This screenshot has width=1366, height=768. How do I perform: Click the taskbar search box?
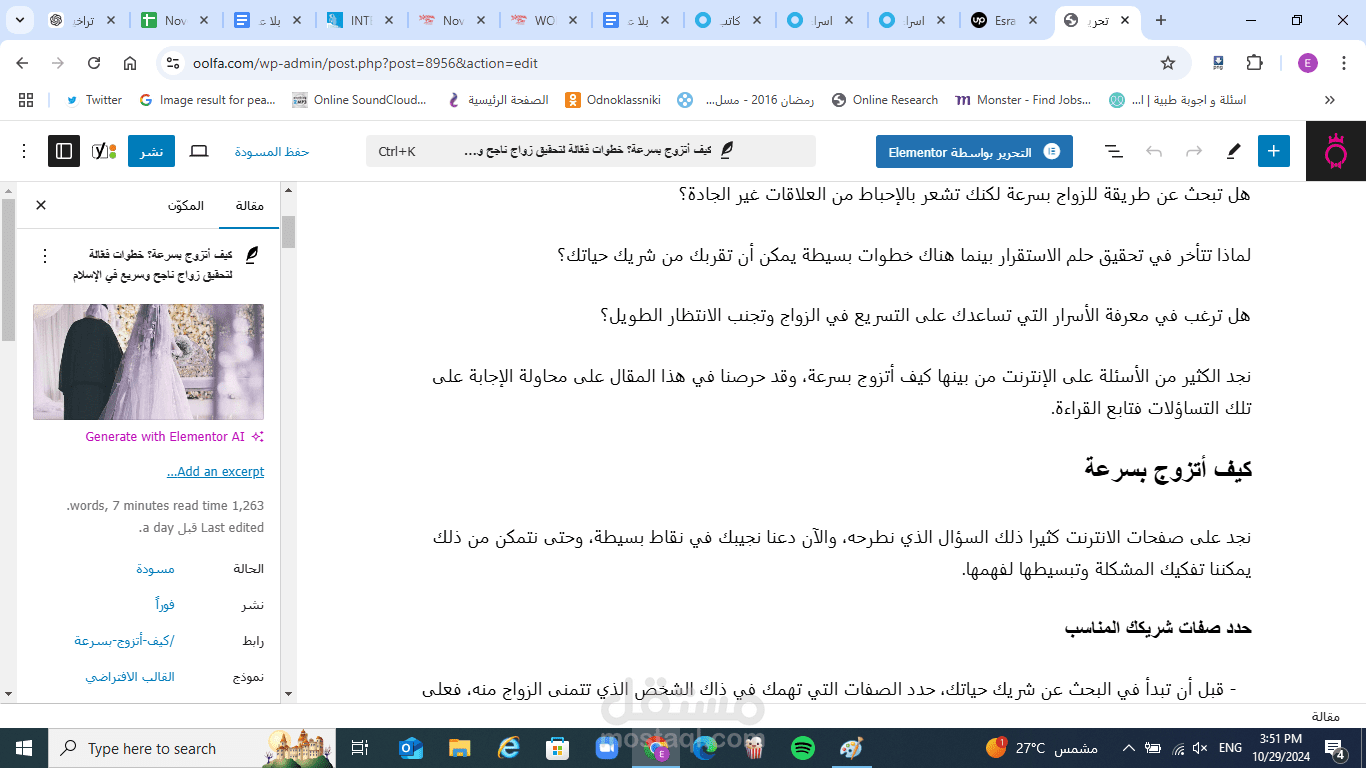[x=193, y=748]
